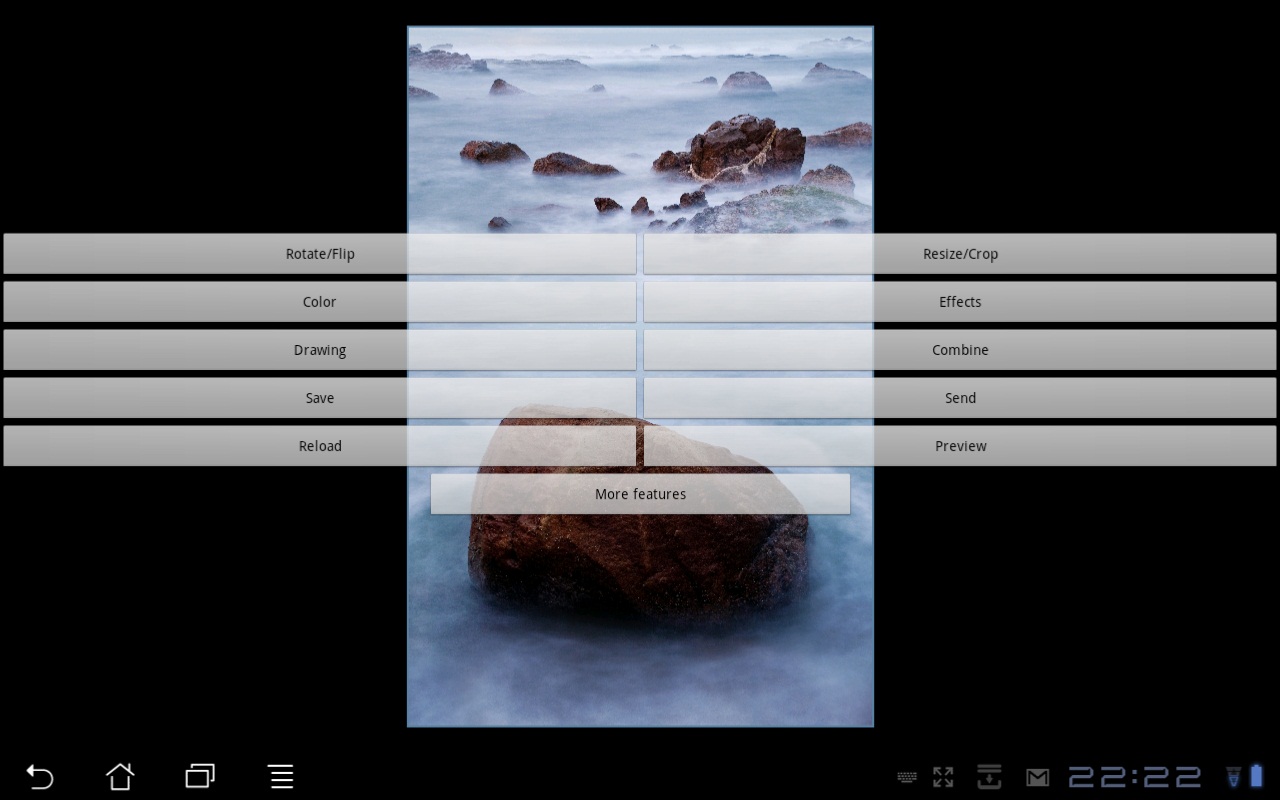Reload the original image
Viewport: 1280px width, 800px height.
(x=320, y=446)
